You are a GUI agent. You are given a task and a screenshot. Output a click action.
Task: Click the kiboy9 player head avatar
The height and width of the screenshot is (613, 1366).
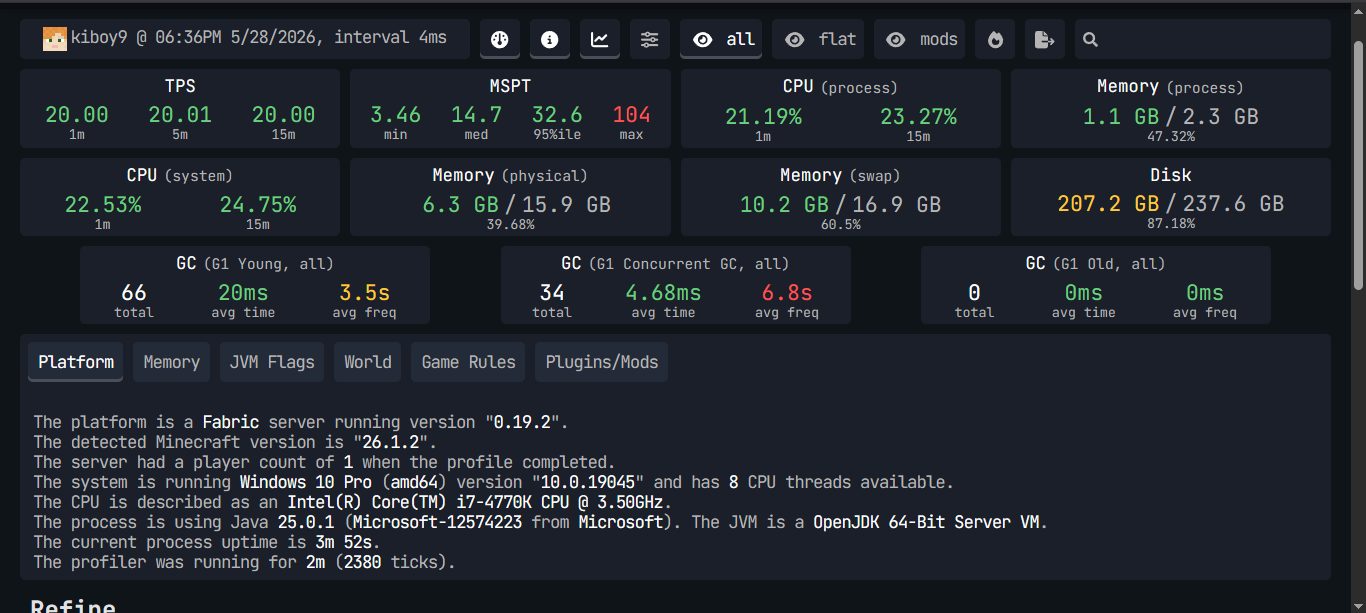pyautogui.click(x=54, y=38)
